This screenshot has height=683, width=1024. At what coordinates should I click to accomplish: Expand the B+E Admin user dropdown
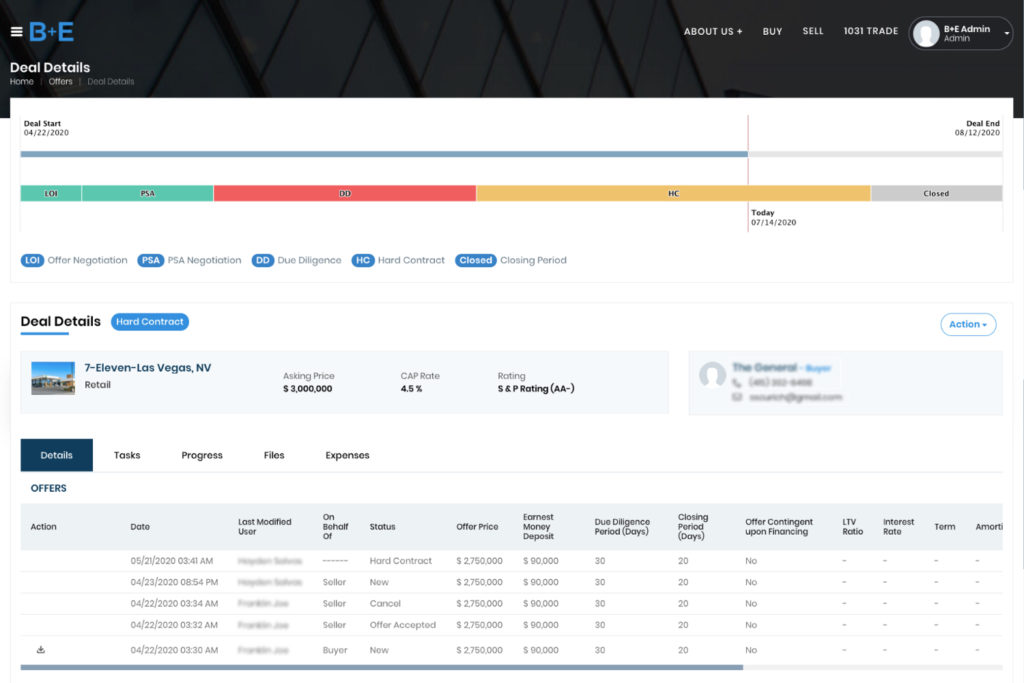pos(1006,33)
